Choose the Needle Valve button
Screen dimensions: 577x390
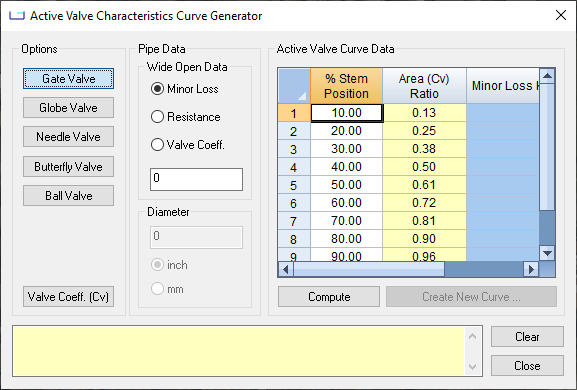[68, 136]
